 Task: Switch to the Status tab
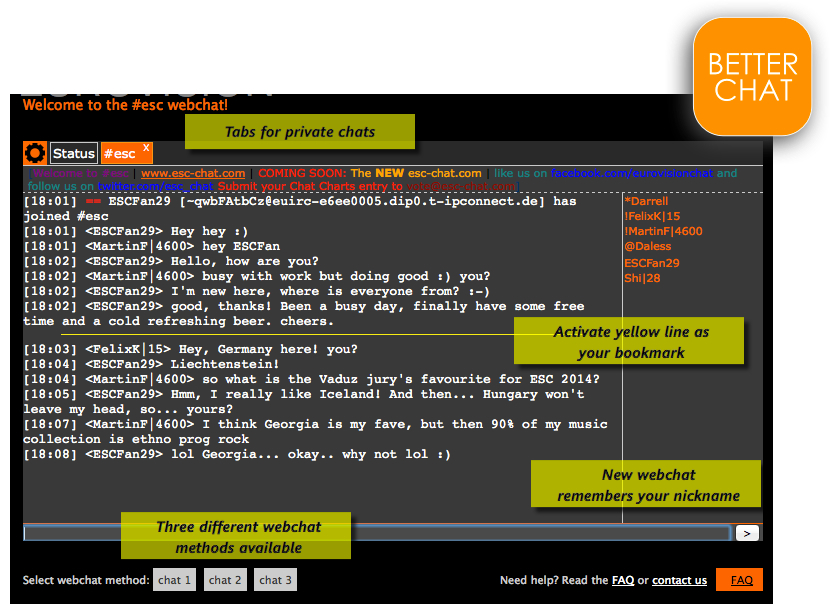coord(74,153)
